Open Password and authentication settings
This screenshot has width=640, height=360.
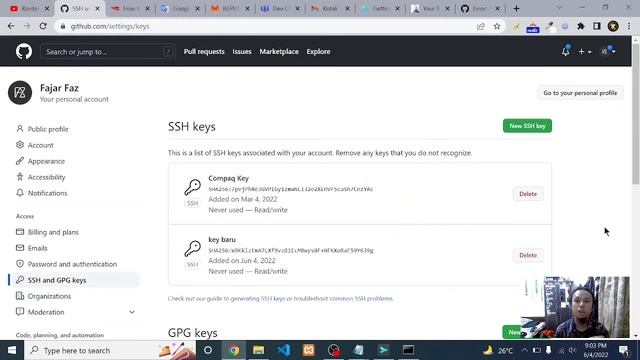tap(72, 264)
